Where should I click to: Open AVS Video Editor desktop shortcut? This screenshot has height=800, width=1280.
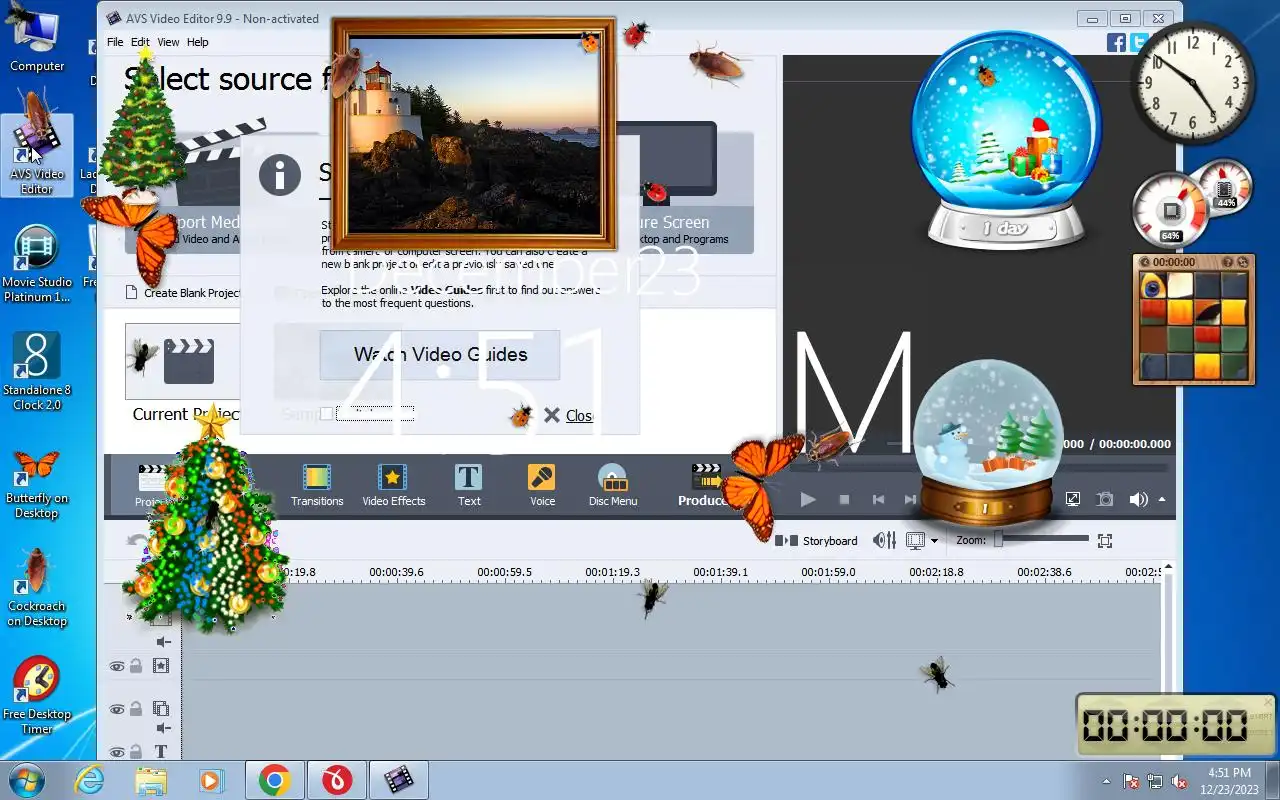(x=37, y=155)
